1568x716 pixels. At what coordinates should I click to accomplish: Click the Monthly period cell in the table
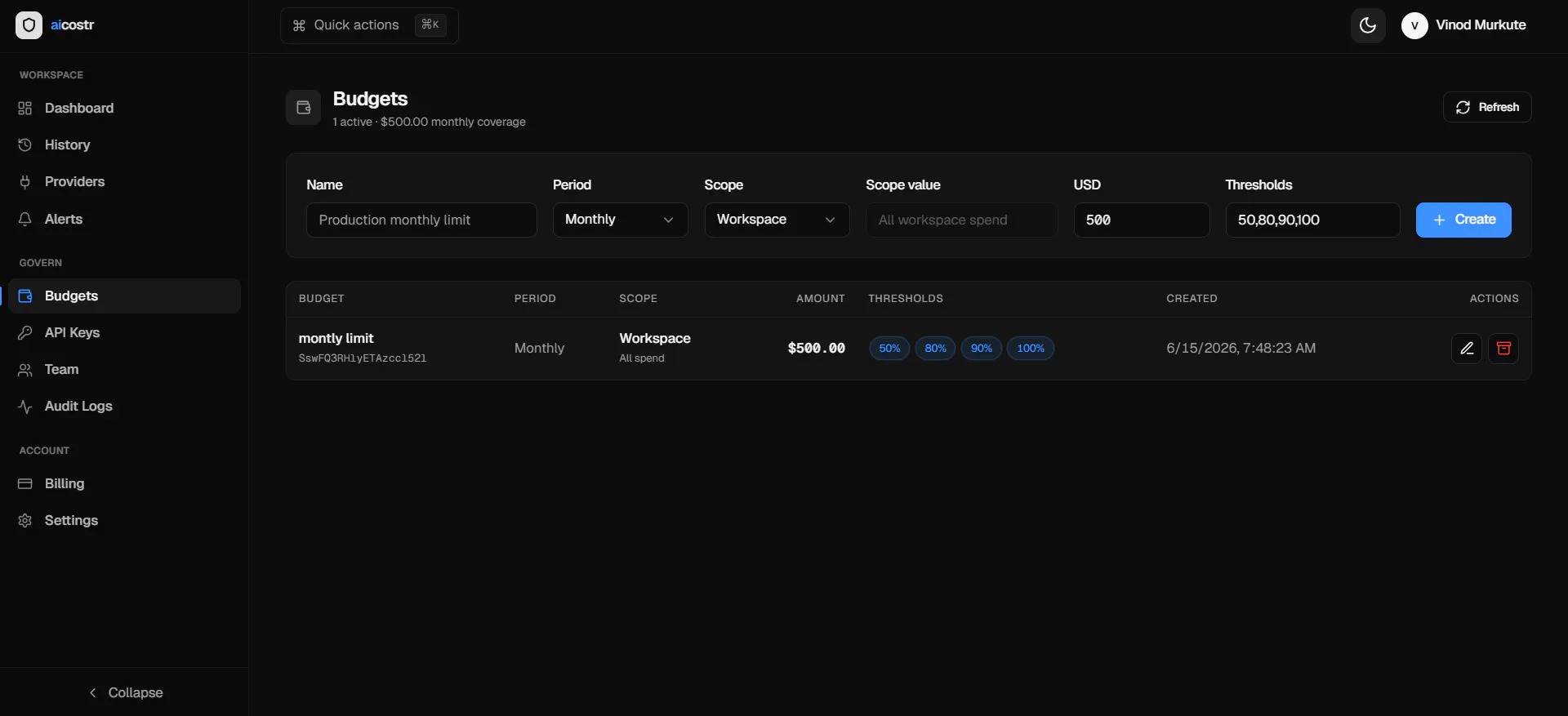tap(539, 349)
